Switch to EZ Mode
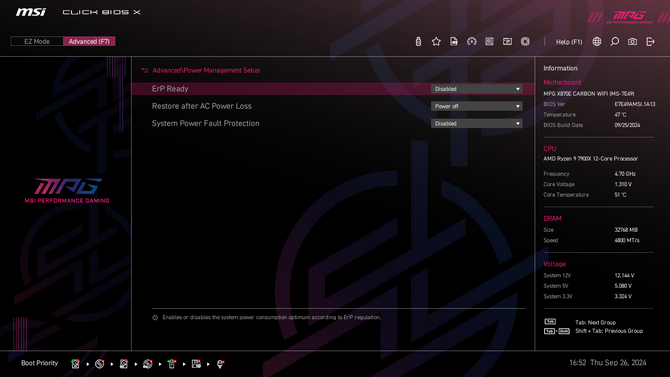Viewport: 670px width, 377px height. tap(37, 41)
